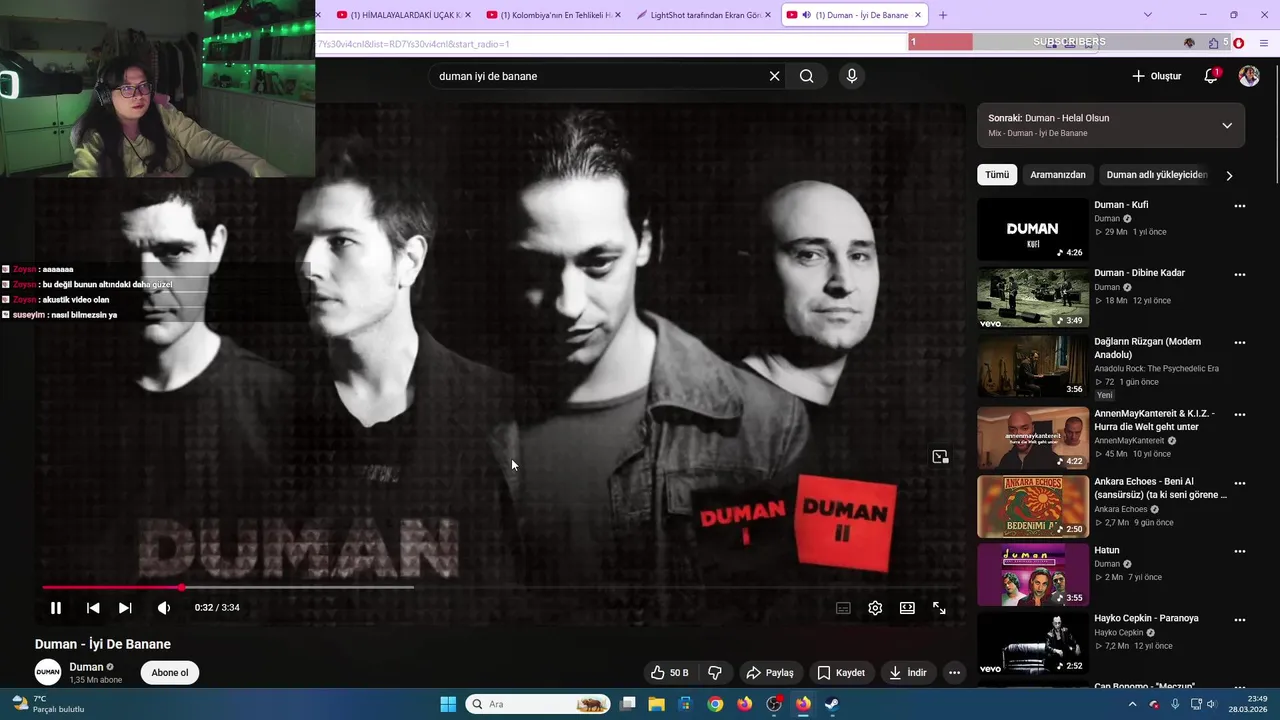Select the Tümü filter chip
The width and height of the screenshot is (1280, 720).
(x=997, y=175)
